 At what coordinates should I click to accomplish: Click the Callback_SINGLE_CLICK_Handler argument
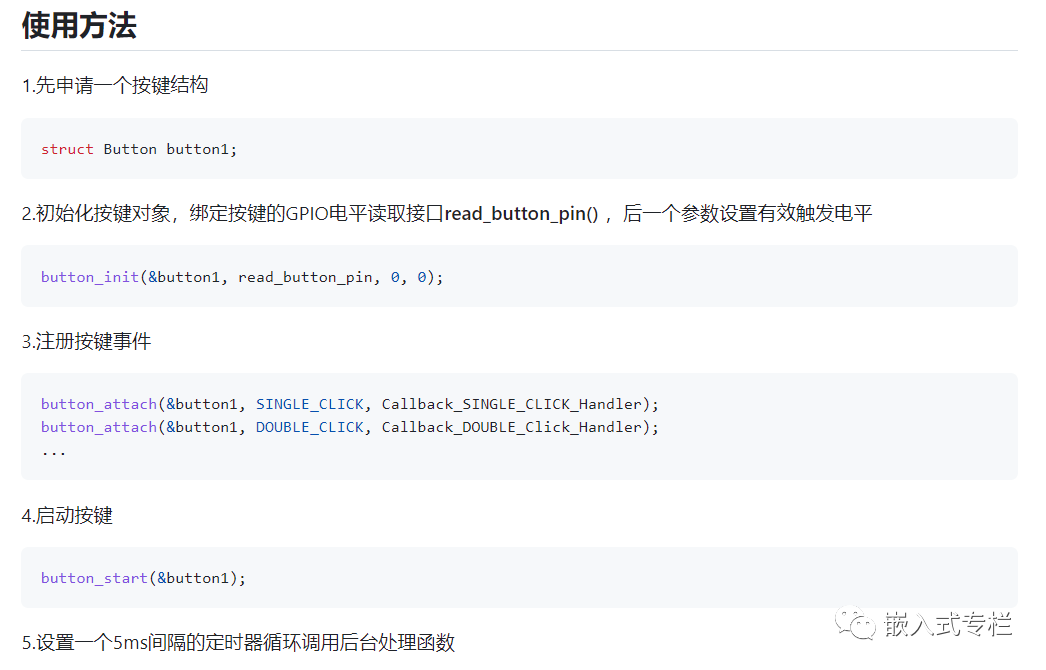511,404
